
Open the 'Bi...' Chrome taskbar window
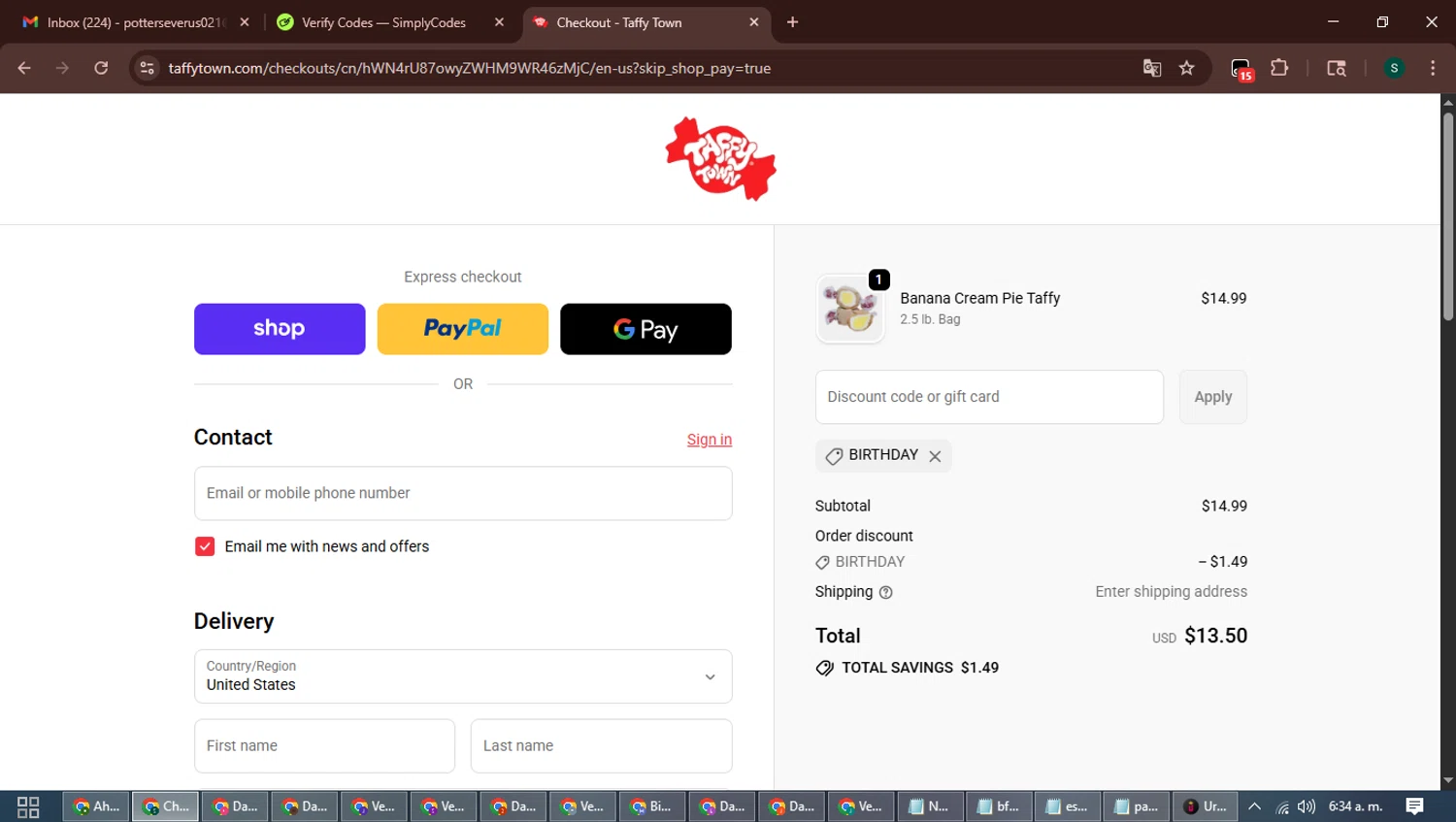click(x=651, y=806)
